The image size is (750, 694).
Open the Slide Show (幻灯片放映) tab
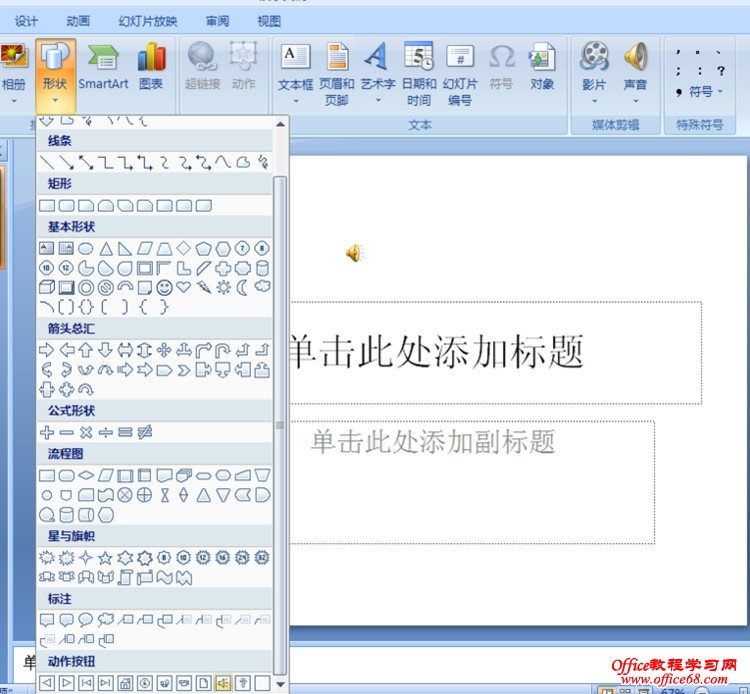[x=148, y=21]
